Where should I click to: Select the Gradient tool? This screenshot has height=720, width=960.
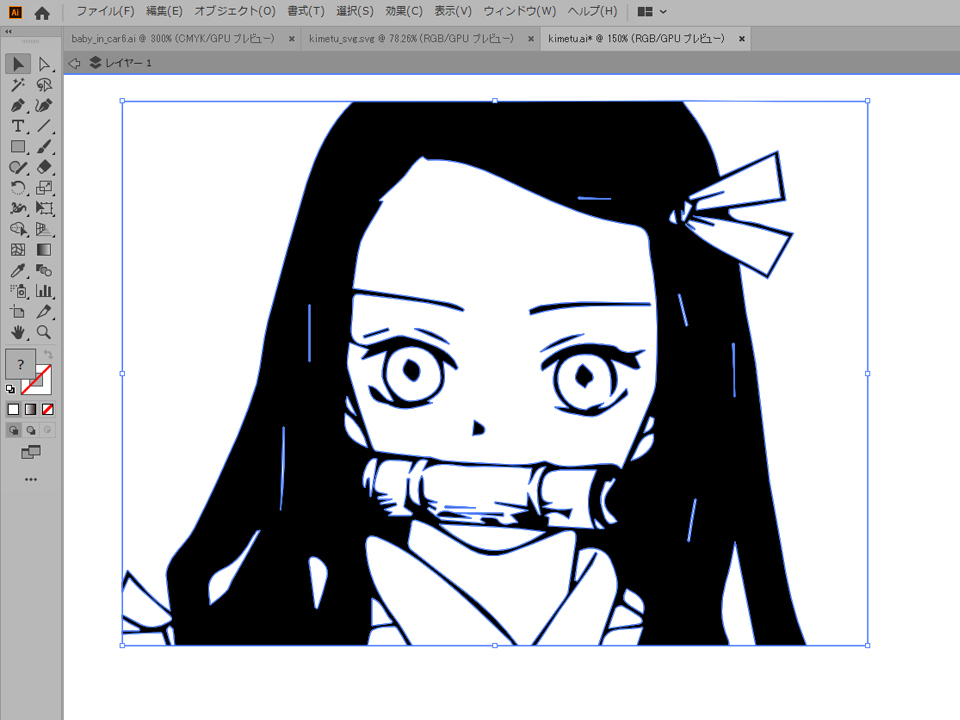coord(44,250)
